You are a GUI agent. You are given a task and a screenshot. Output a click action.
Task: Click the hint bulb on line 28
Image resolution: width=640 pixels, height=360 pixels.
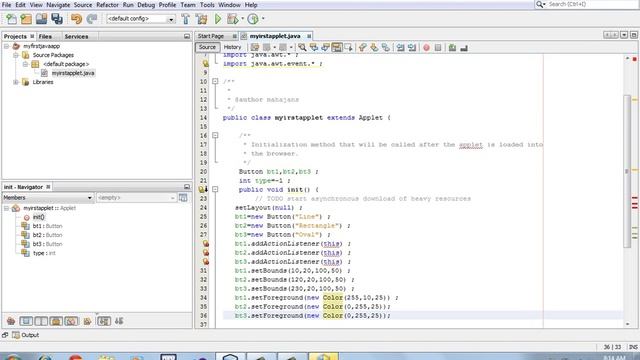tap(206, 244)
